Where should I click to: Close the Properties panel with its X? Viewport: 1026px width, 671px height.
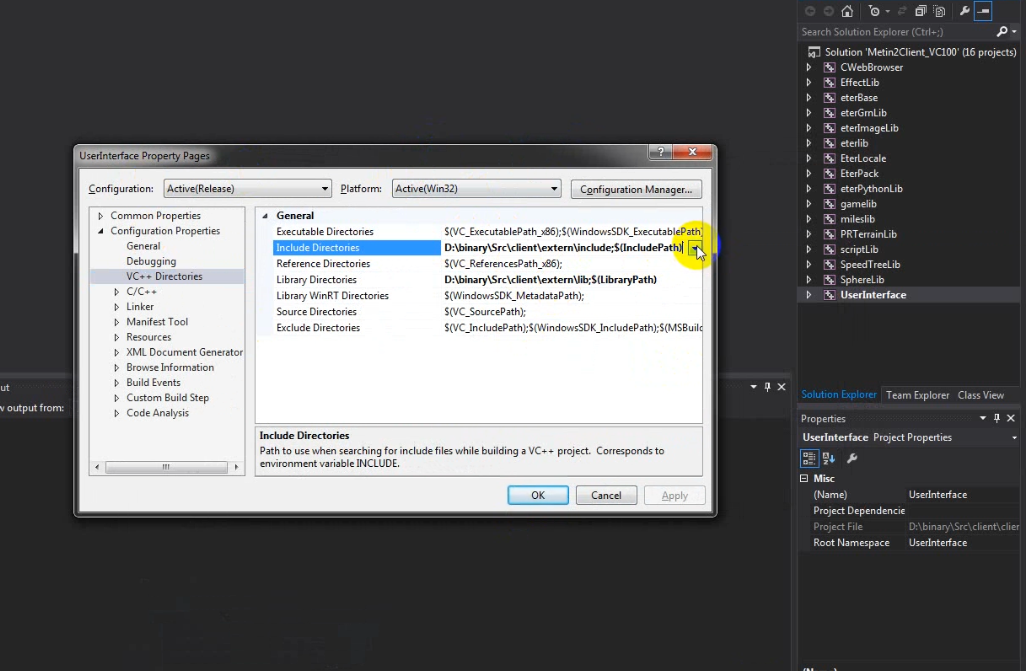(x=1011, y=418)
